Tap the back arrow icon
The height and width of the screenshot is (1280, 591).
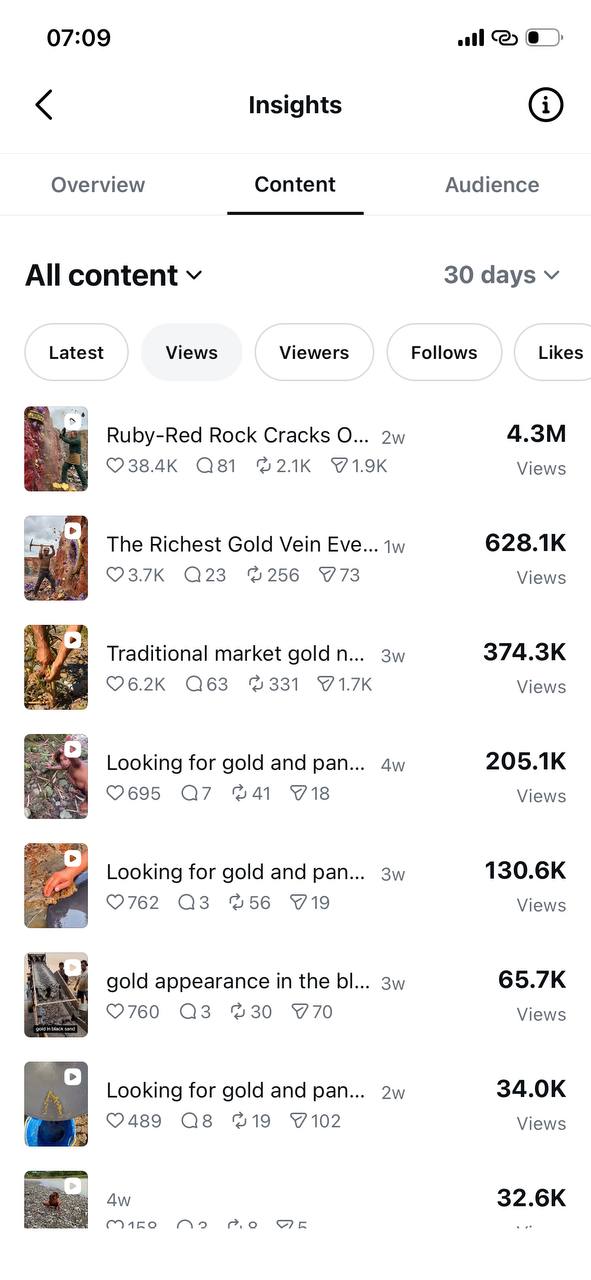click(x=44, y=105)
